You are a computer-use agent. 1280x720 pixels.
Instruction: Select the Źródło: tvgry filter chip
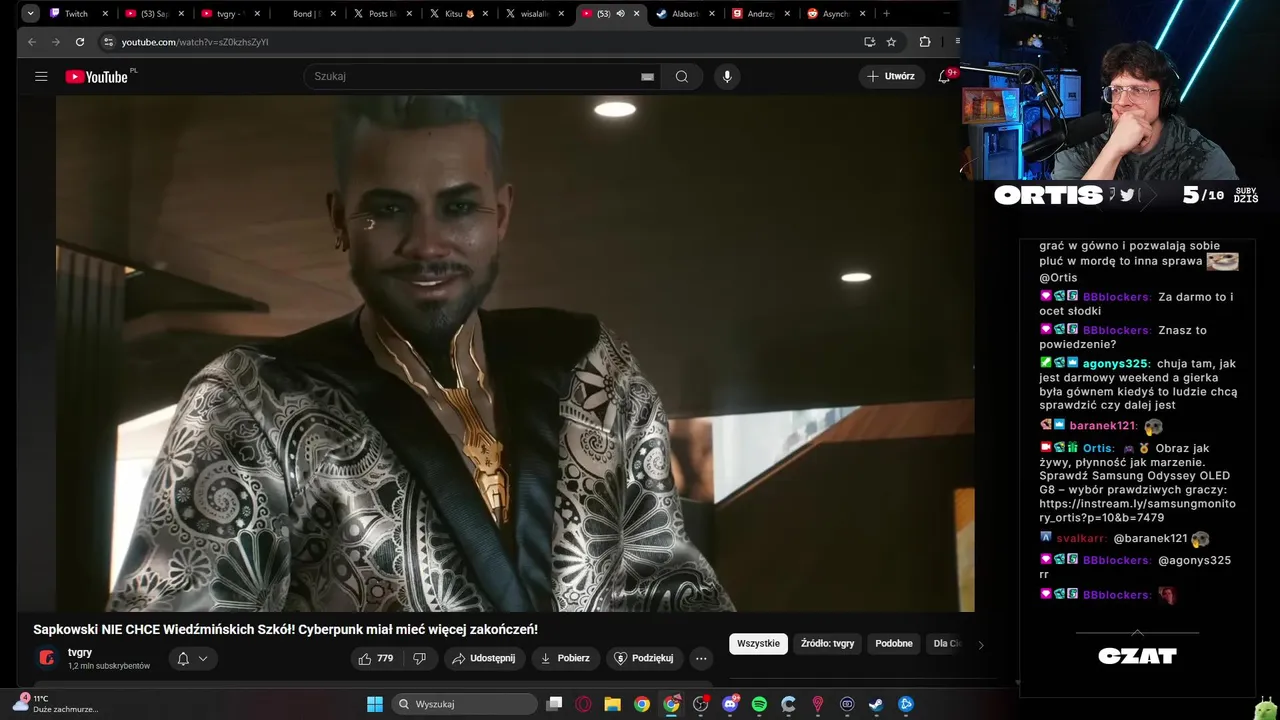(827, 644)
